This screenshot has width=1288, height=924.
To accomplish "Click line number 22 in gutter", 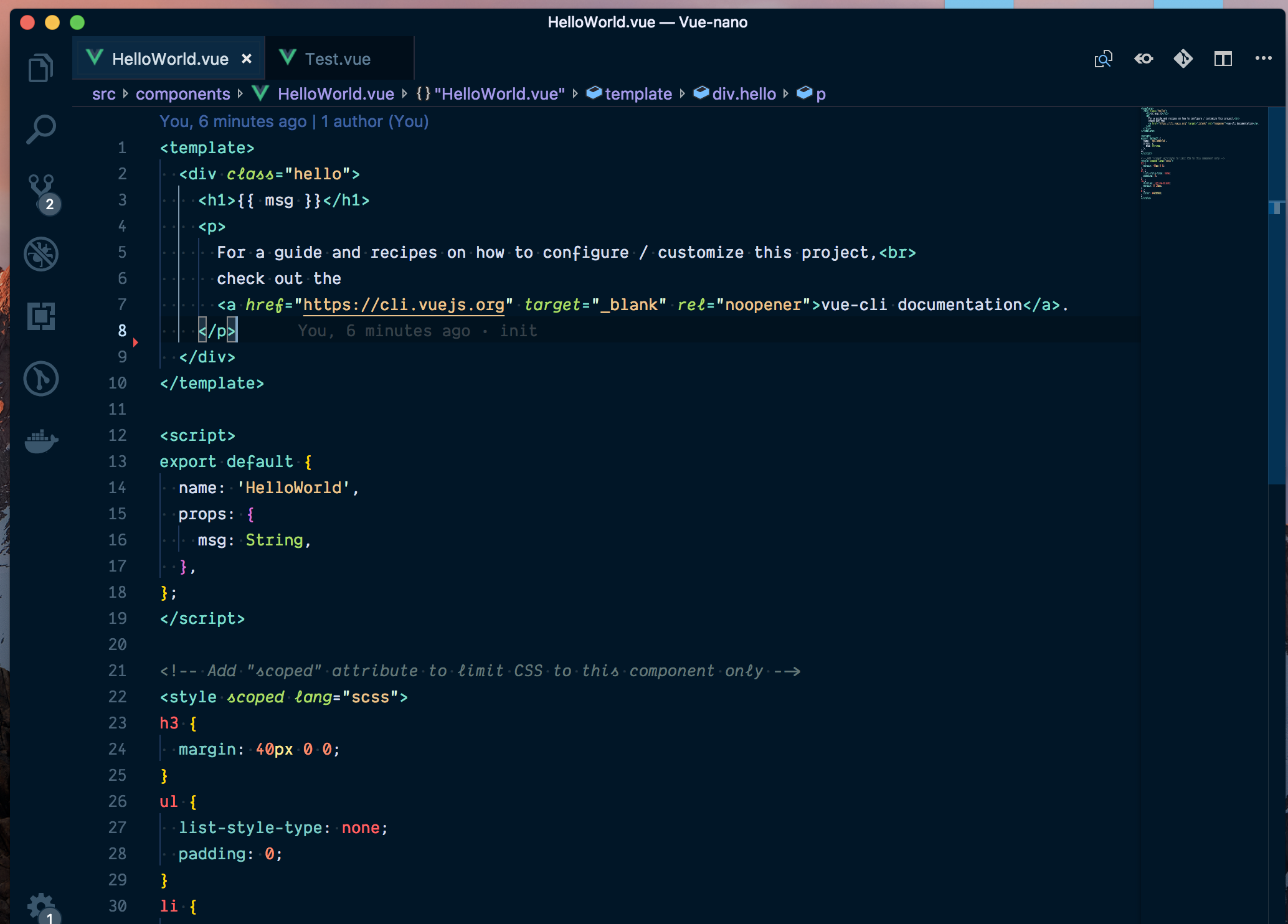I will click(x=117, y=697).
